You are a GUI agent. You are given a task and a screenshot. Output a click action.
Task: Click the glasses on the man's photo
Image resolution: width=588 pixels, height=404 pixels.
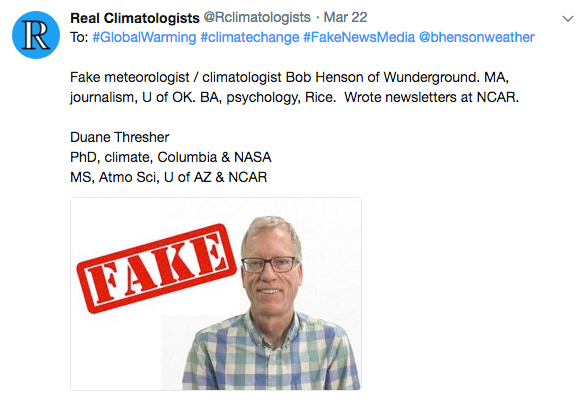(x=270, y=264)
